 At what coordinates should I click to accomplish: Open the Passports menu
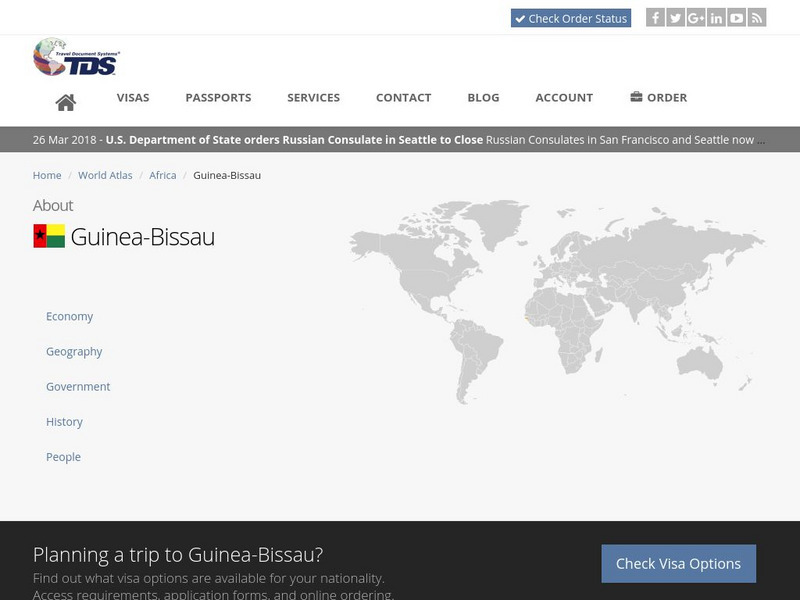218,97
